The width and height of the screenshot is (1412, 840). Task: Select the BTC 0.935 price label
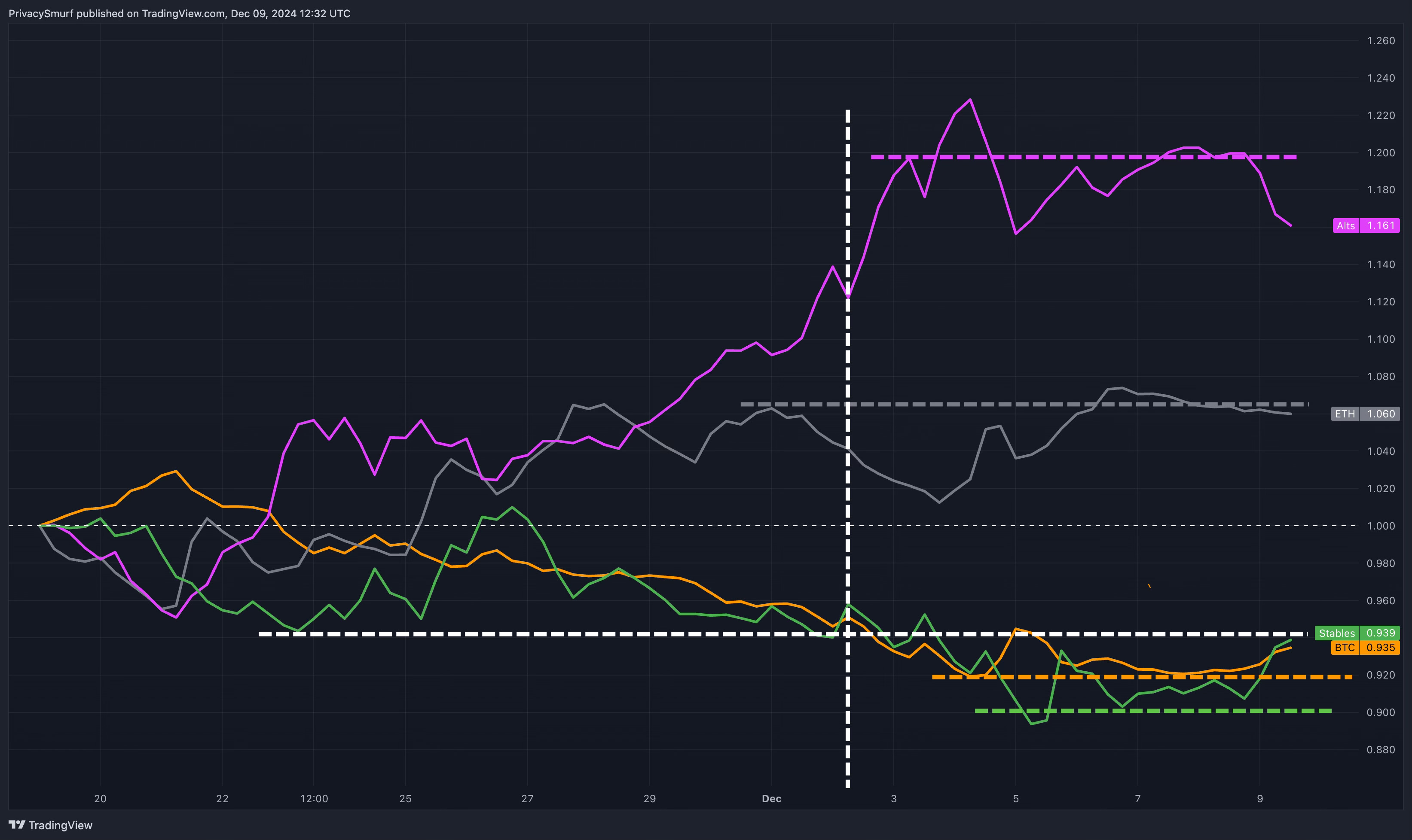(x=1365, y=648)
